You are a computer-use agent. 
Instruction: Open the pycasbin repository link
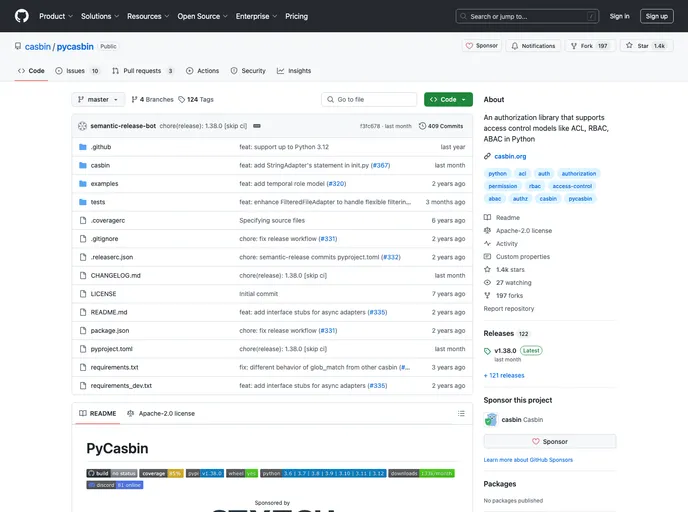click(75, 47)
